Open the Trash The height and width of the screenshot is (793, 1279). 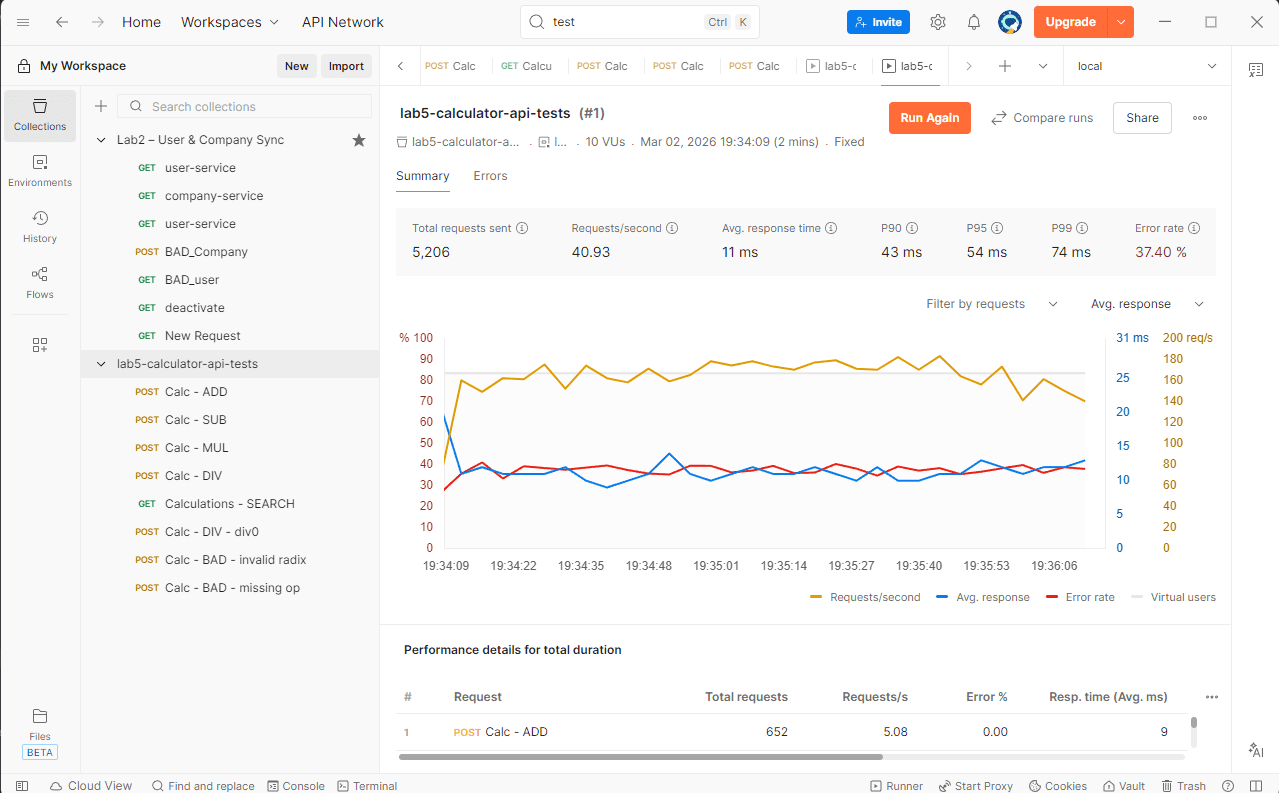pos(1184,786)
